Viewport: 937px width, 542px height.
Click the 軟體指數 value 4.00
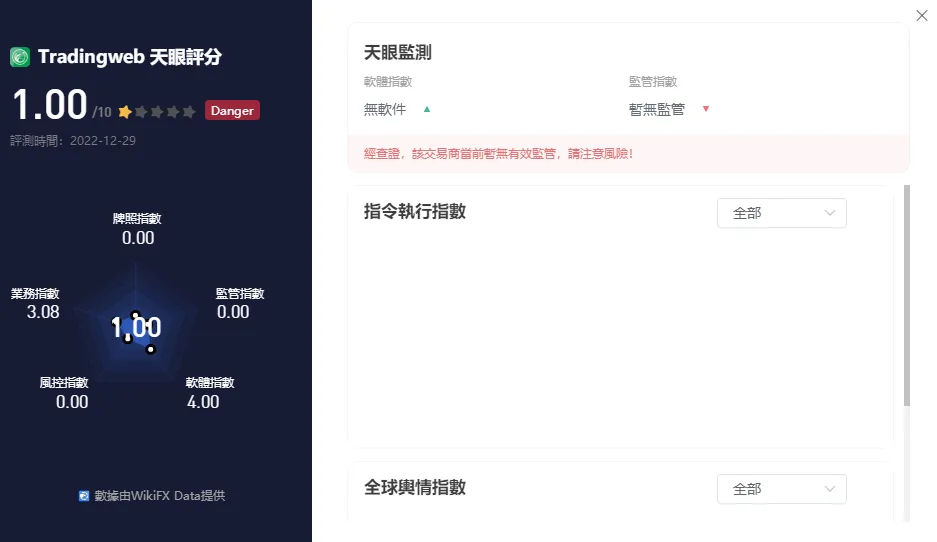(x=203, y=402)
